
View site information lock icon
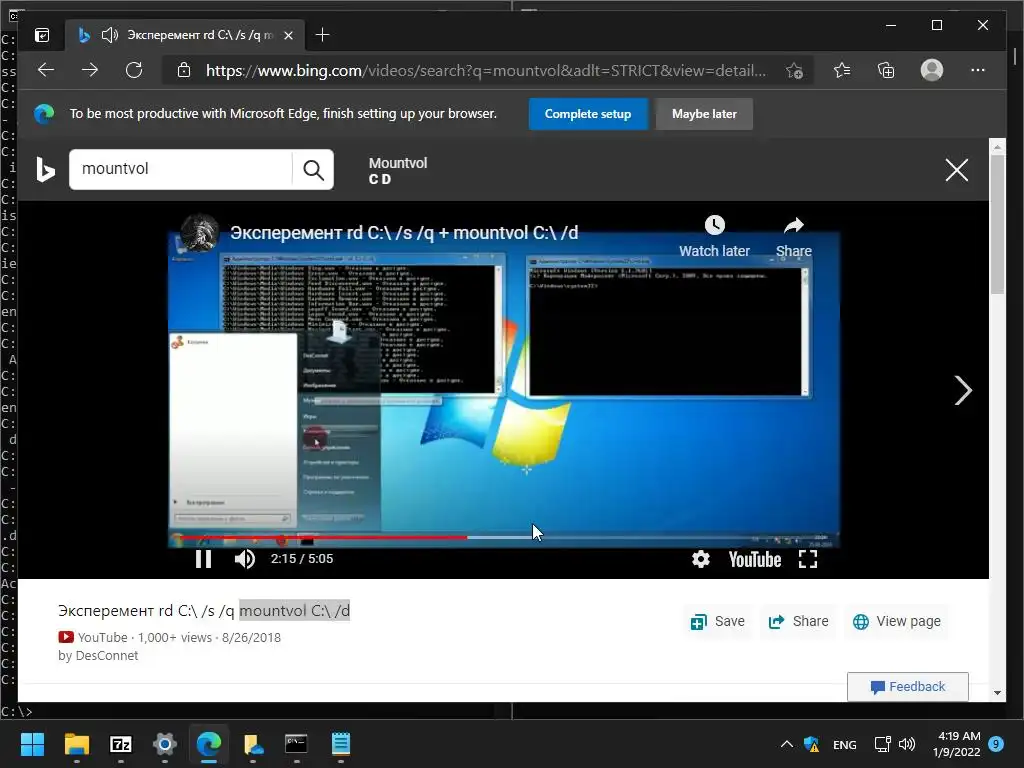(184, 70)
